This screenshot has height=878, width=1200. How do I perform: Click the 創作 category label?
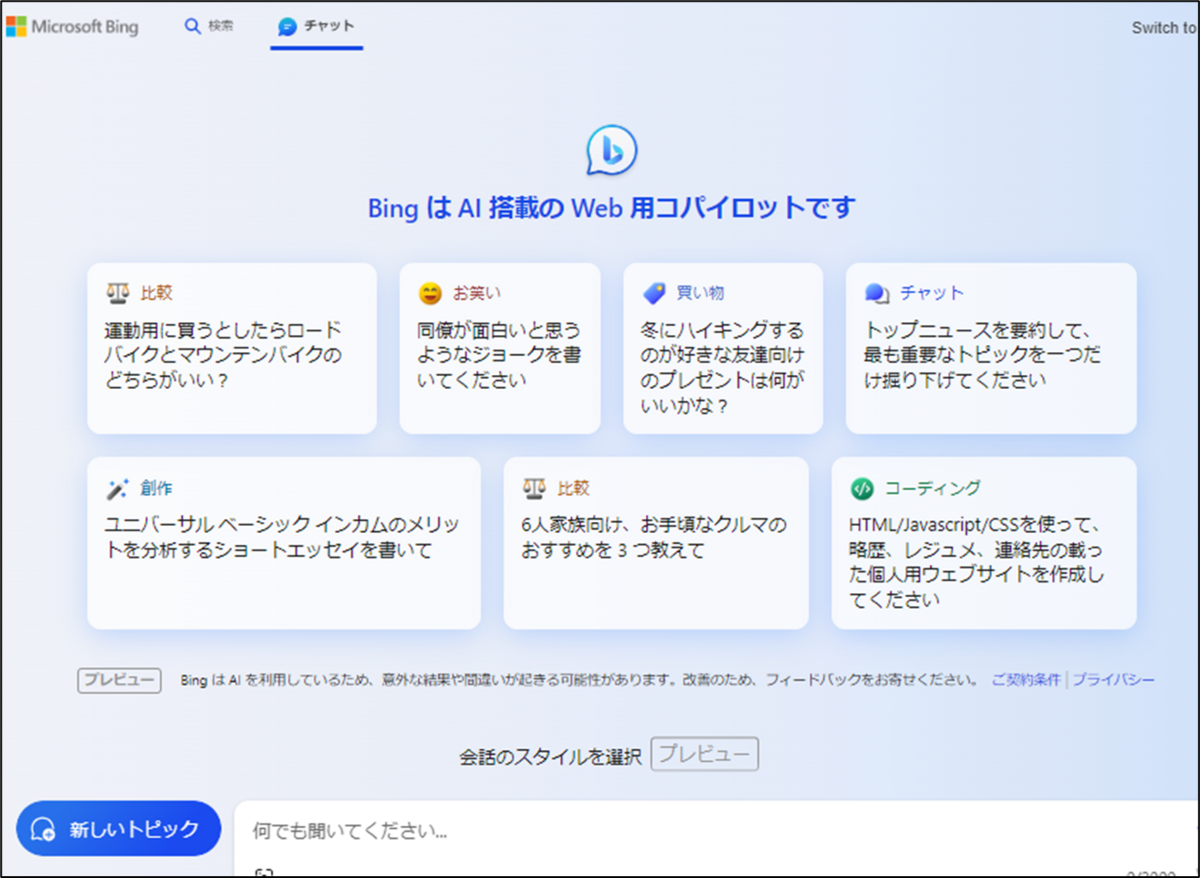tap(156, 489)
